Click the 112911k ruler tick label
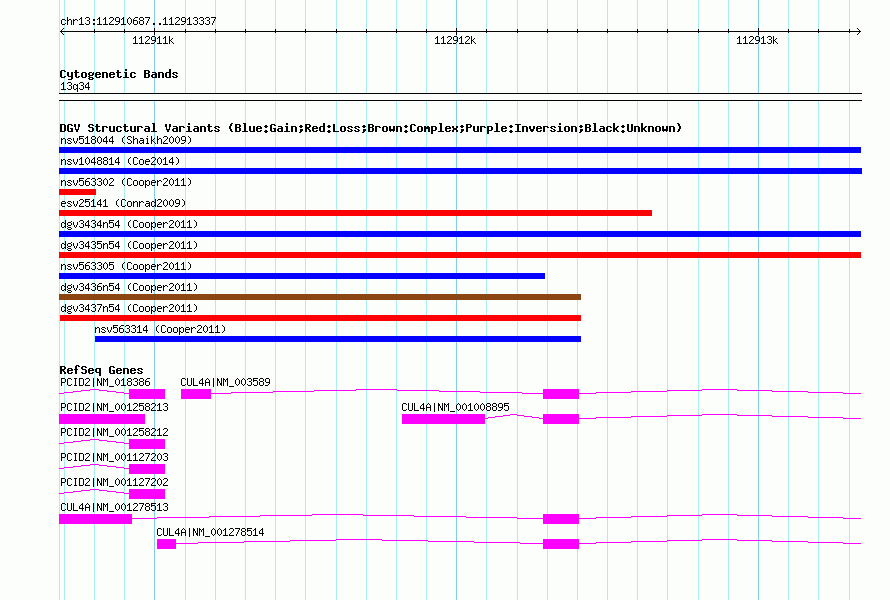The width and height of the screenshot is (890, 600). tap(153, 40)
